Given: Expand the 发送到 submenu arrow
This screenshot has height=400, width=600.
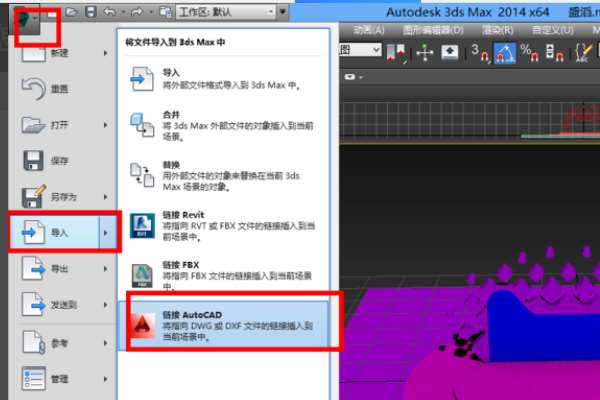Looking at the screenshot, I should pyautogui.click(x=106, y=305).
